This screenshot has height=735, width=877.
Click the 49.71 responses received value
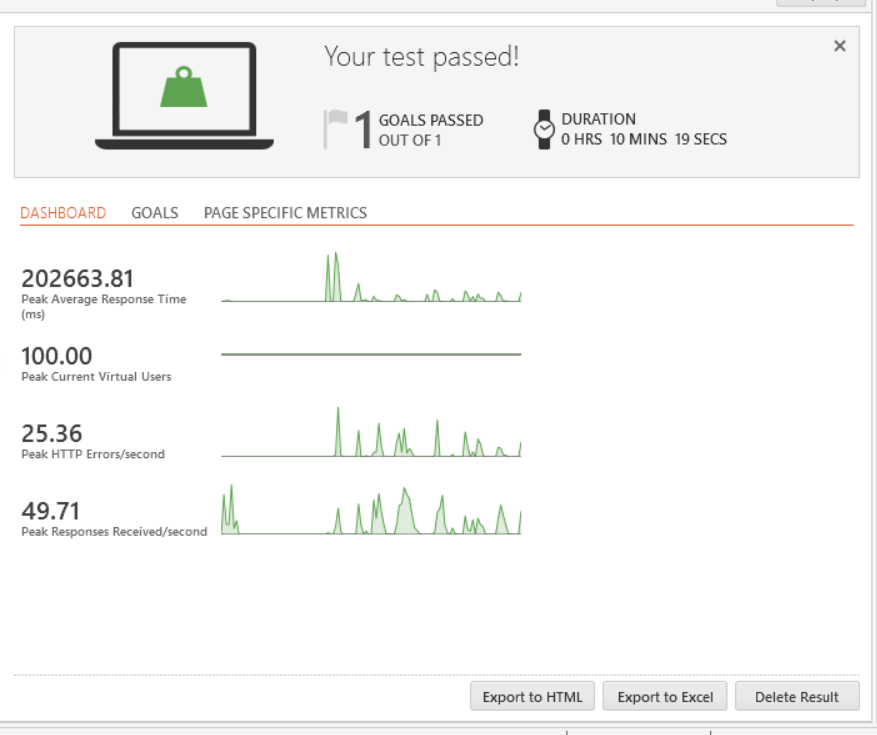click(x=51, y=512)
